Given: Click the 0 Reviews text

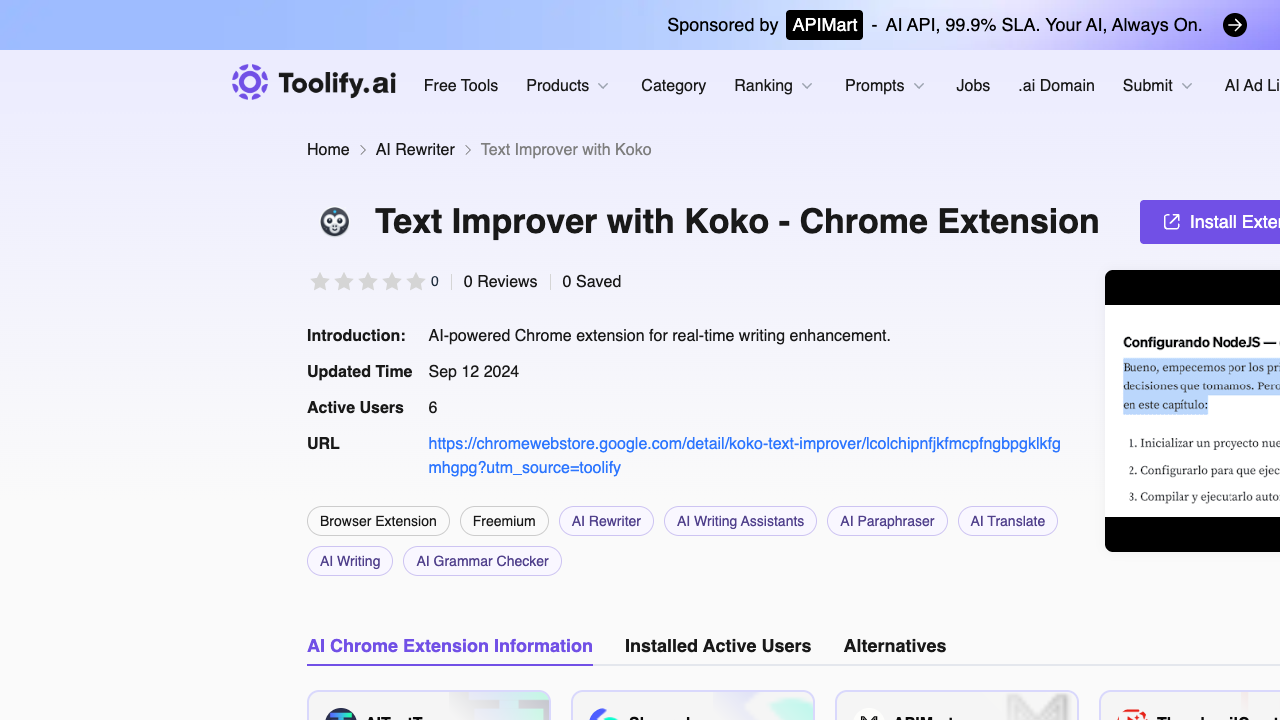Looking at the screenshot, I should pos(500,282).
